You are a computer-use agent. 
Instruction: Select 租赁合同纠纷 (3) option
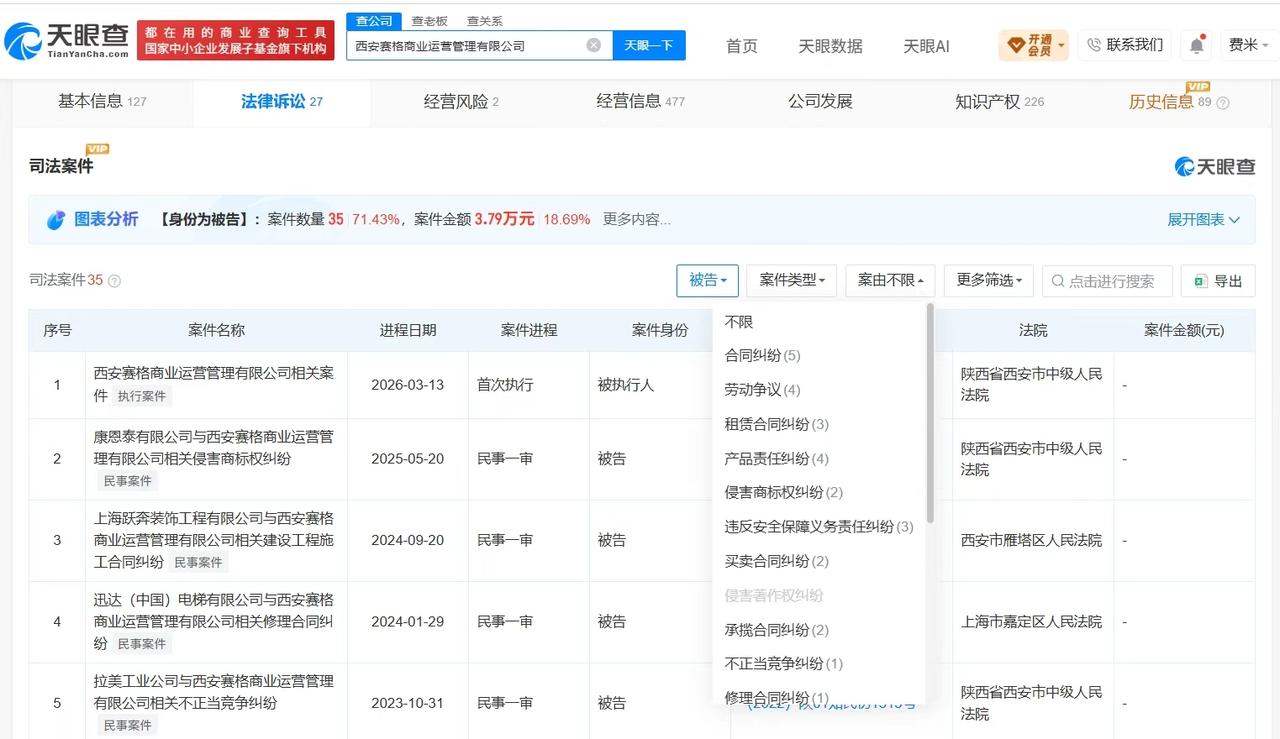(x=777, y=424)
